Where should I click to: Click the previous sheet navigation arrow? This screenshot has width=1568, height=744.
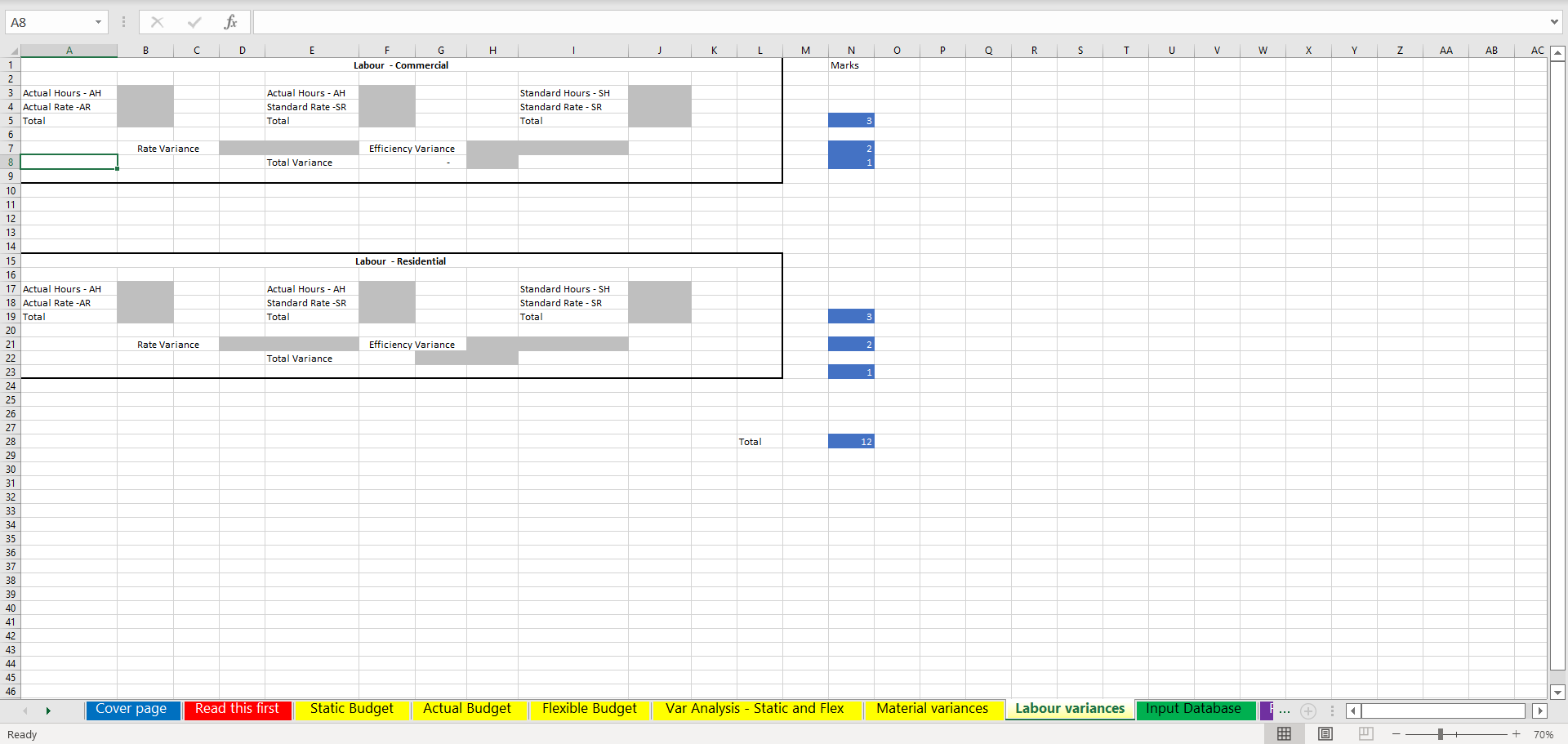click(25, 711)
